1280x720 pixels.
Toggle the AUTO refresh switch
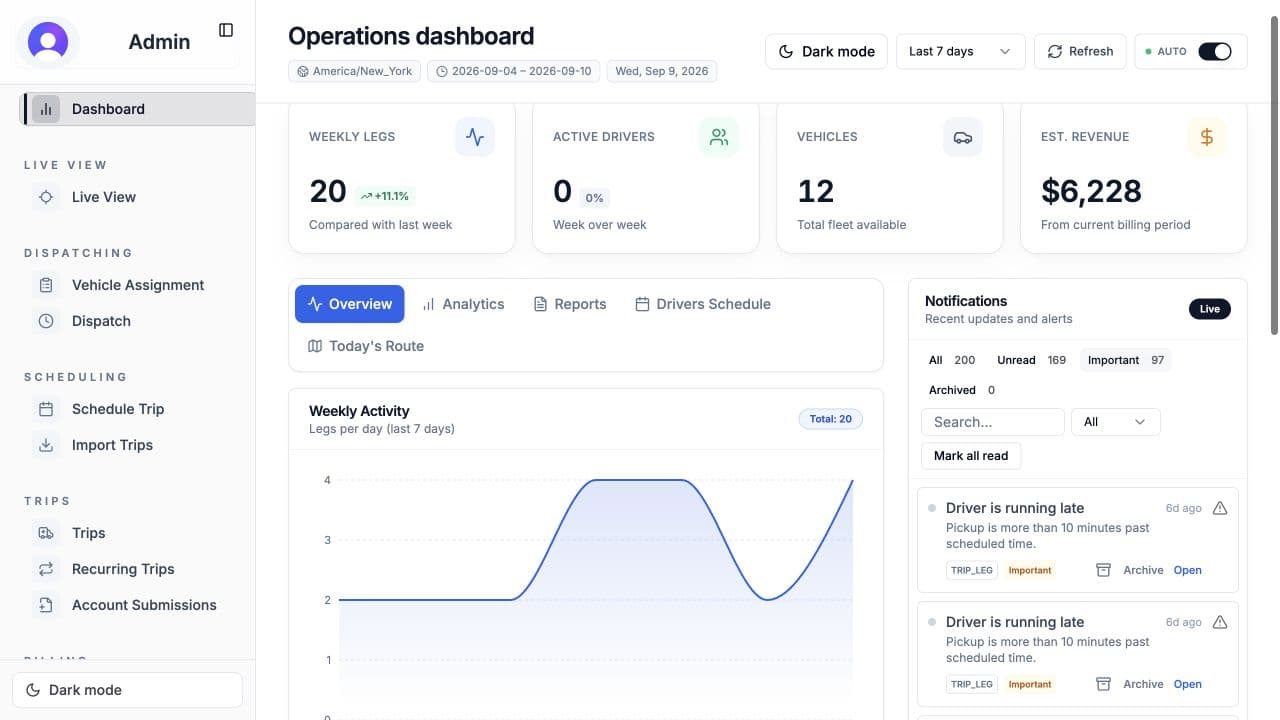(x=1215, y=51)
